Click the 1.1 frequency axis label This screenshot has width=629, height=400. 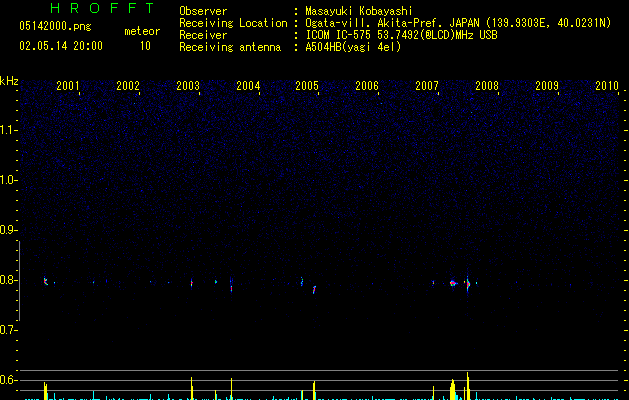point(8,130)
